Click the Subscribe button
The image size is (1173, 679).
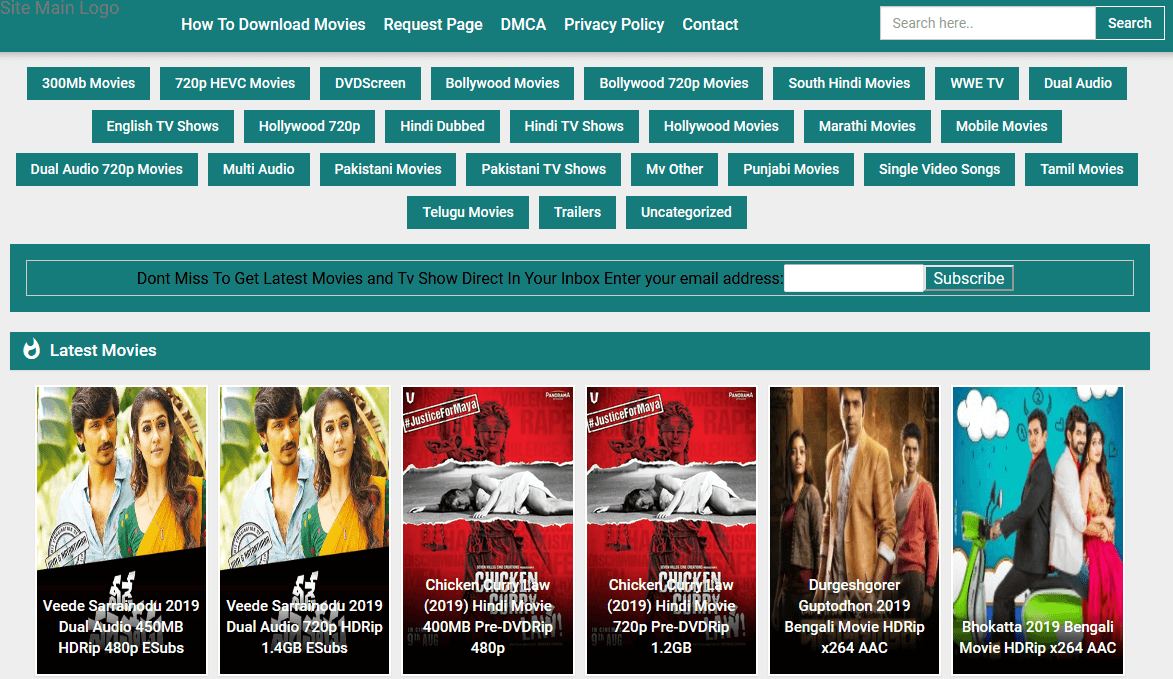[x=969, y=278]
